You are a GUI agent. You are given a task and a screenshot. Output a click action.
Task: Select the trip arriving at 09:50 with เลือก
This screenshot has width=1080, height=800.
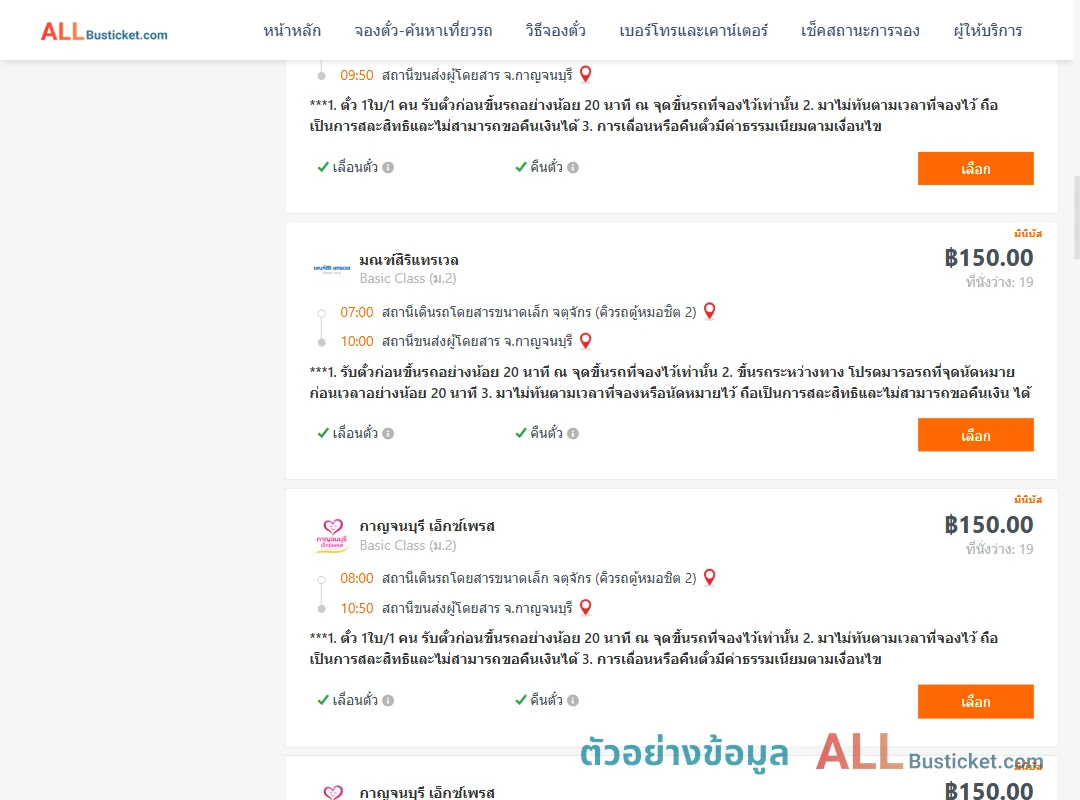pyautogui.click(x=975, y=169)
